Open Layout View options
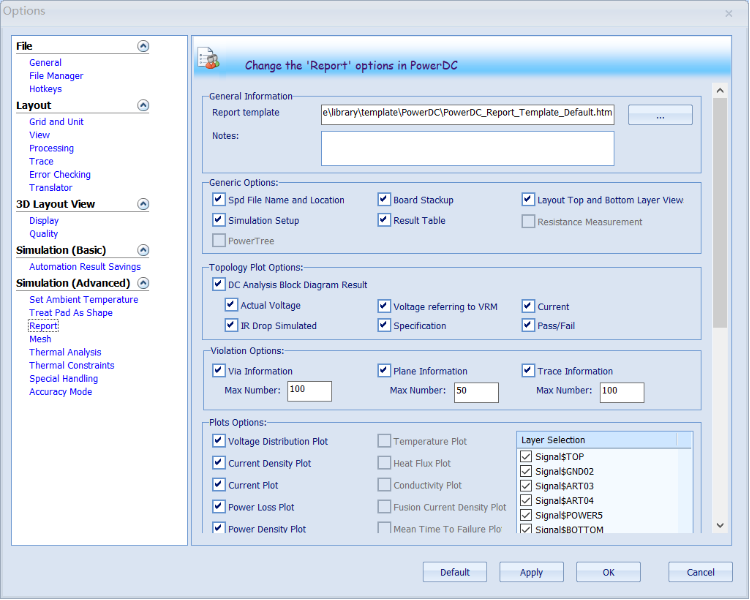 [x=39, y=135]
